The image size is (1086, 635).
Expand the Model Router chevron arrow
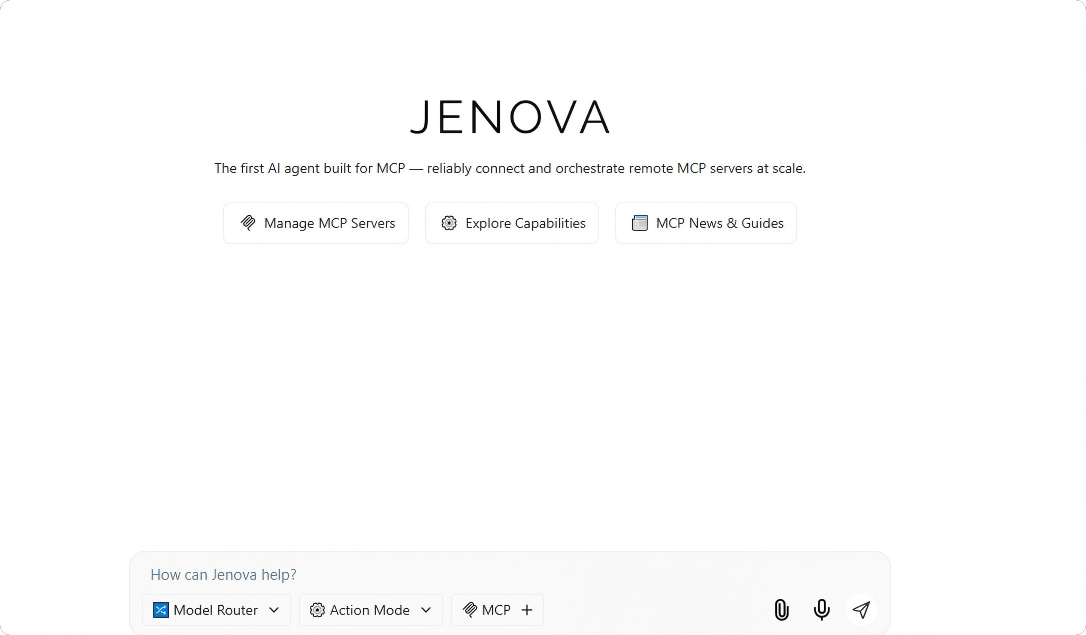click(x=274, y=610)
